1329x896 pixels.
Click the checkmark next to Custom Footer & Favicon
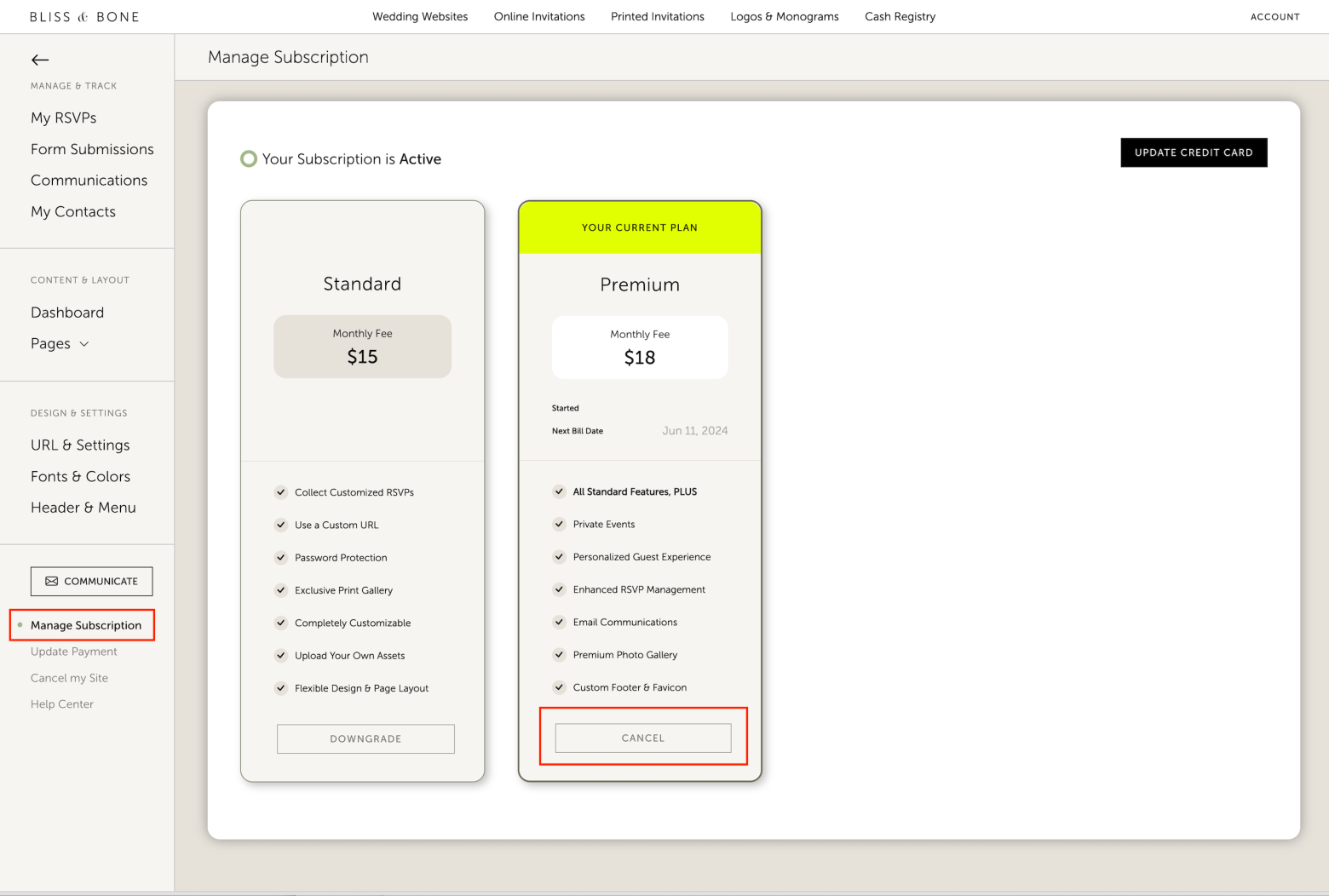(560, 687)
